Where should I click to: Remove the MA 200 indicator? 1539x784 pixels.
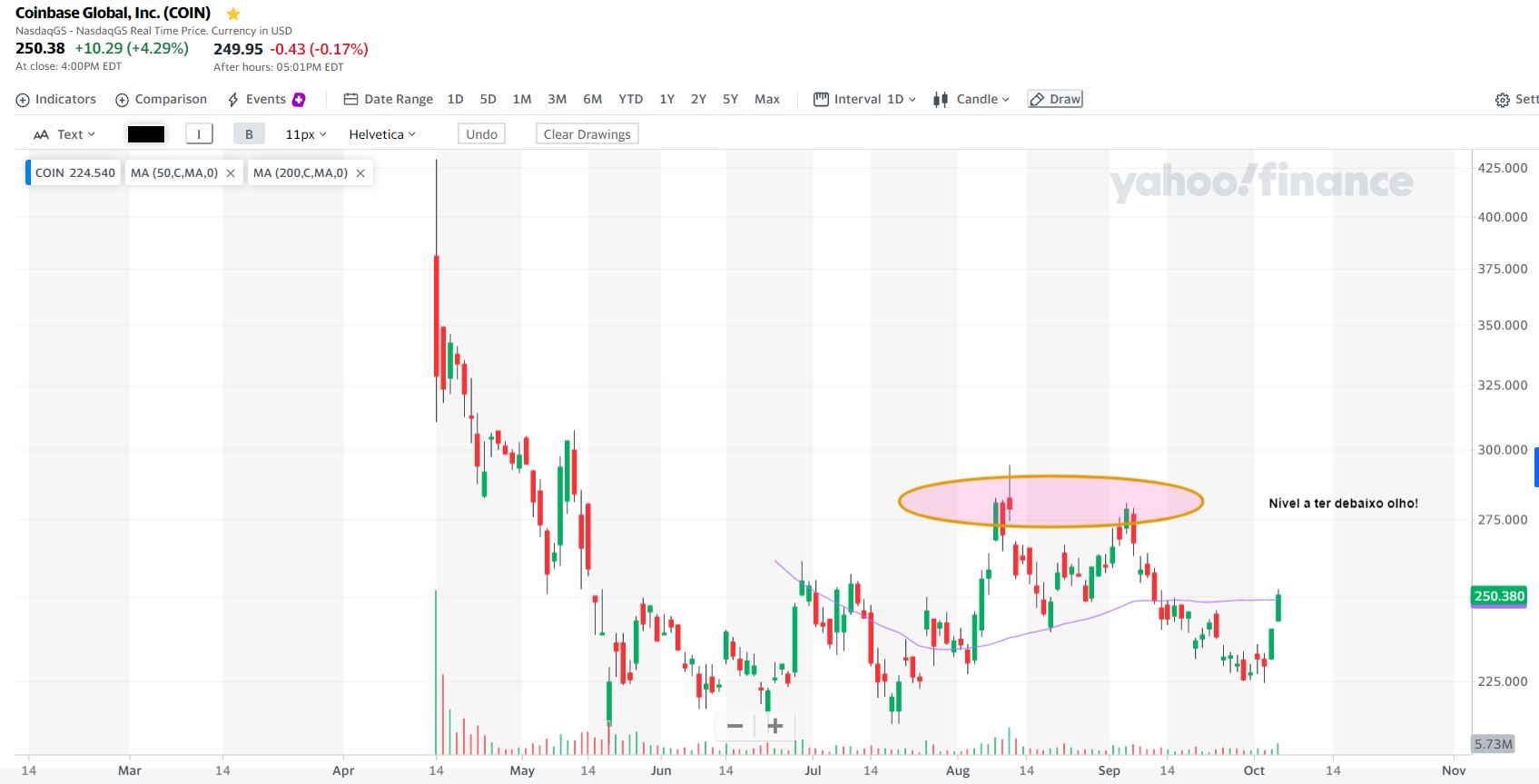click(x=360, y=173)
